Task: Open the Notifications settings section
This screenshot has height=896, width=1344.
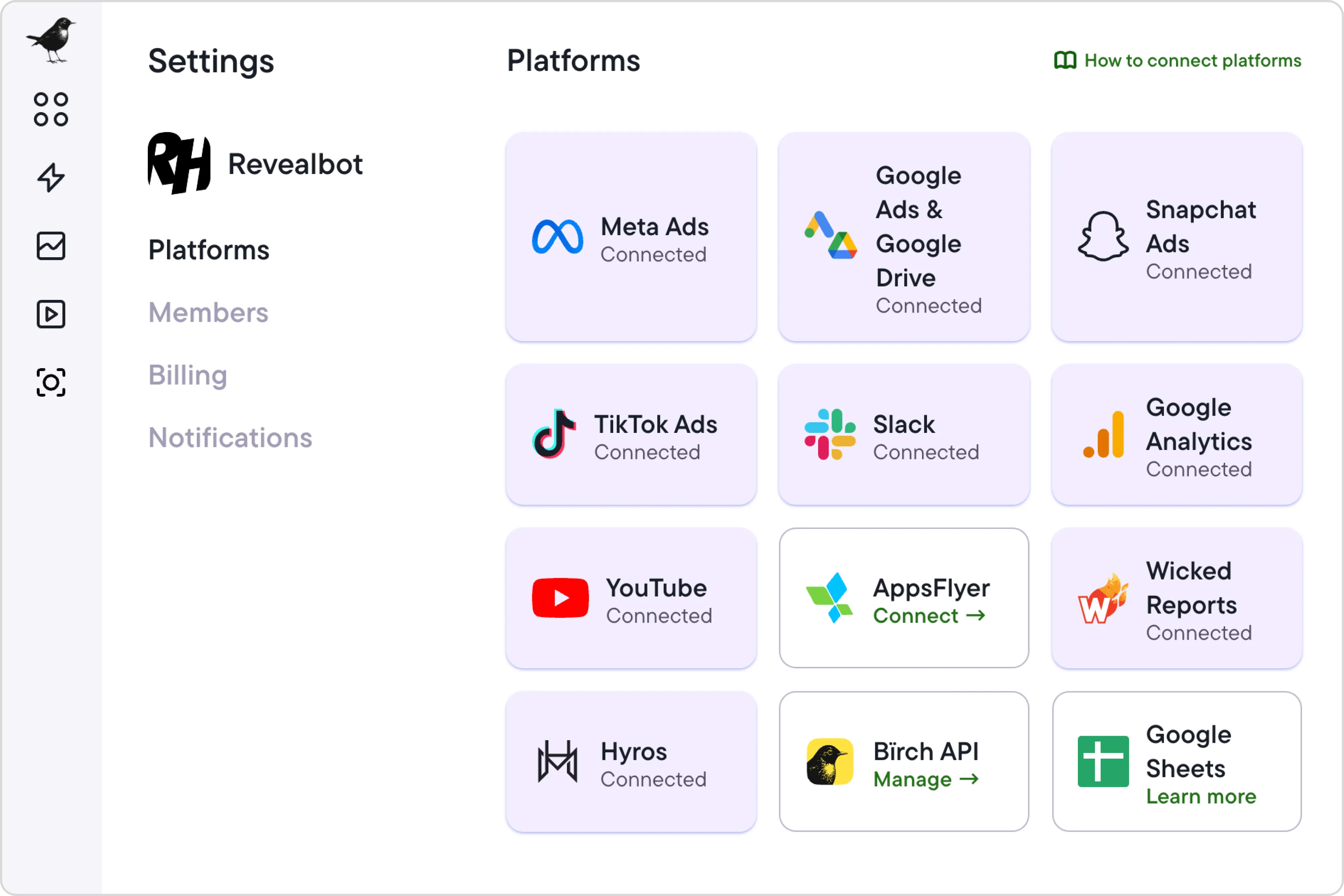Action: [x=230, y=438]
